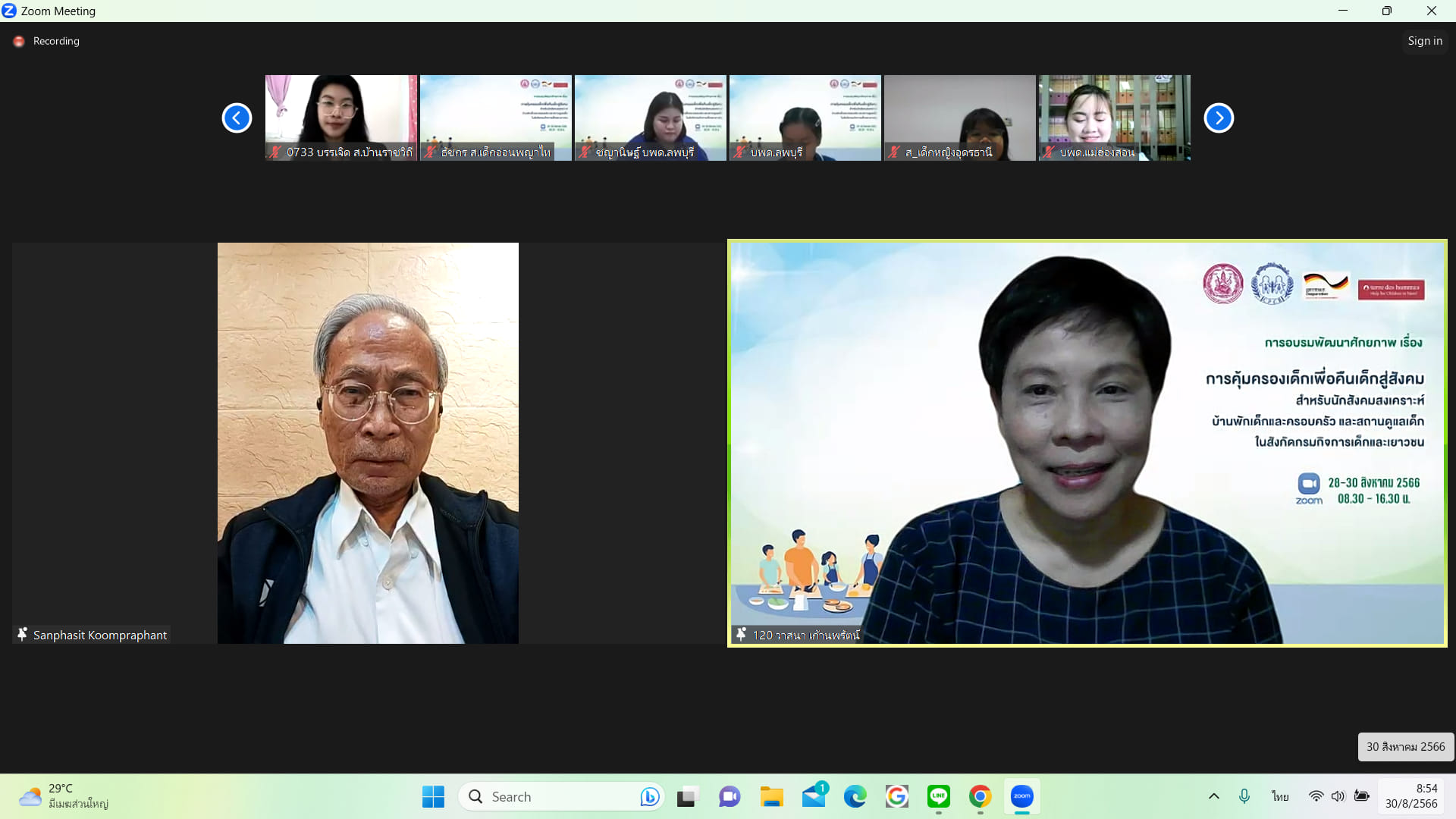Click pin icon on Sanphasit Koompraphant video
The width and height of the screenshot is (1456, 819).
point(22,634)
